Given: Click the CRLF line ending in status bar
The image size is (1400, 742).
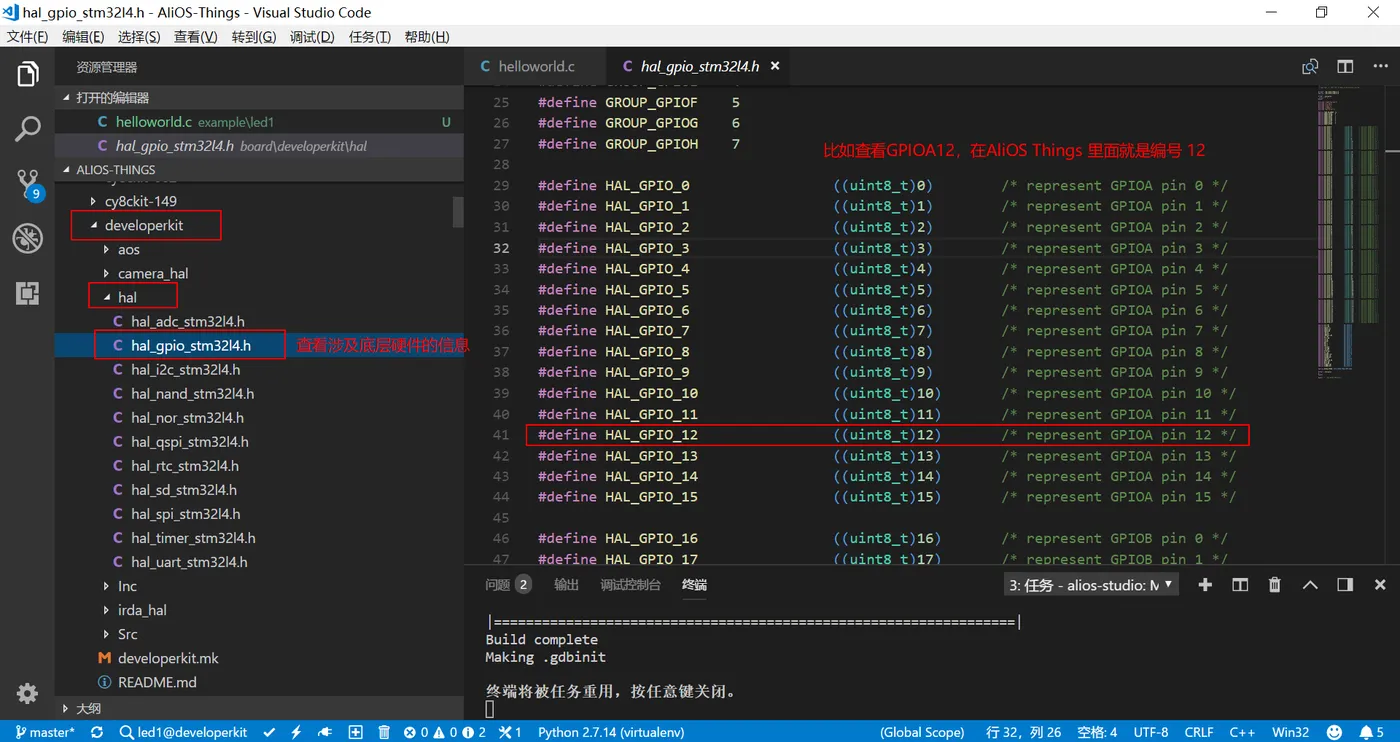Looking at the screenshot, I should coord(1199,732).
